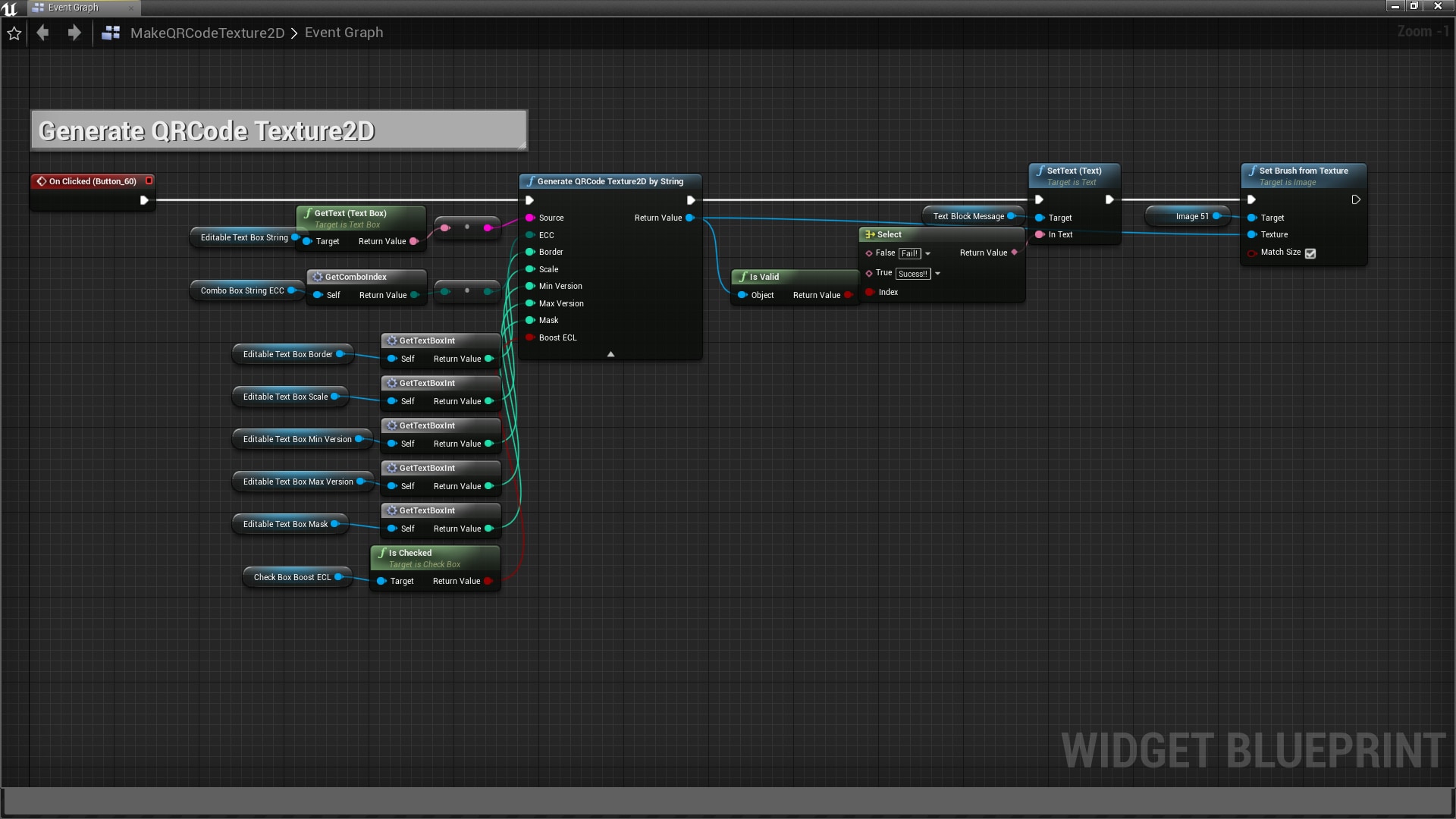Click the Generate QRCode Texture2D comment header
Screen dimensions: 1456x819
tap(206, 131)
